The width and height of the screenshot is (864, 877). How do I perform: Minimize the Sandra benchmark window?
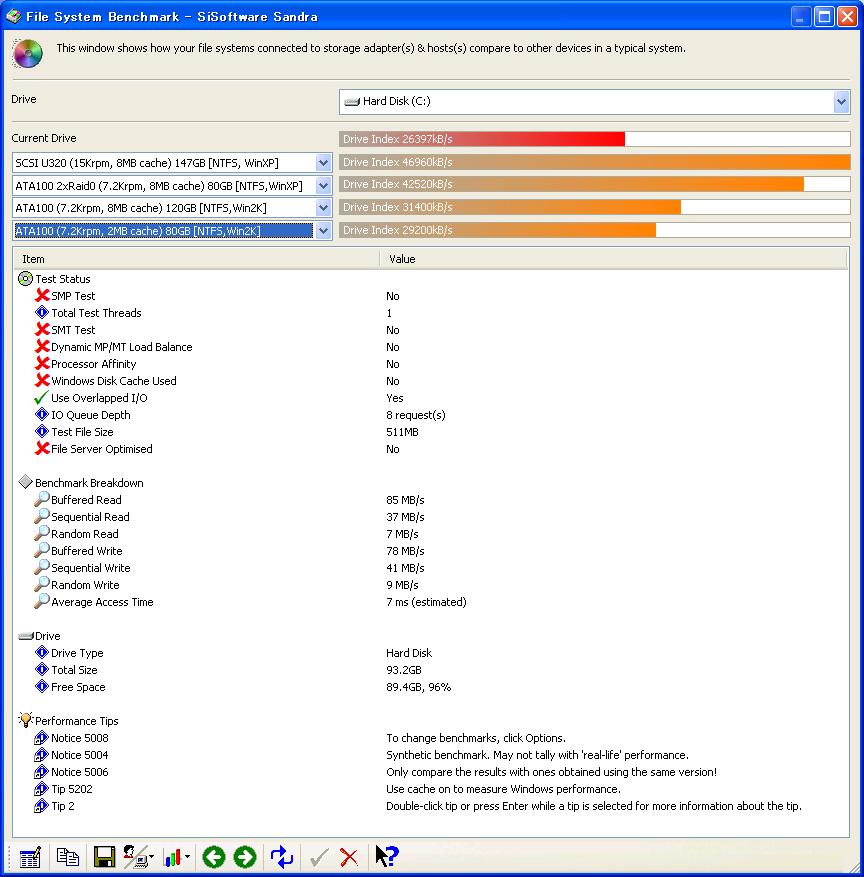pos(801,16)
